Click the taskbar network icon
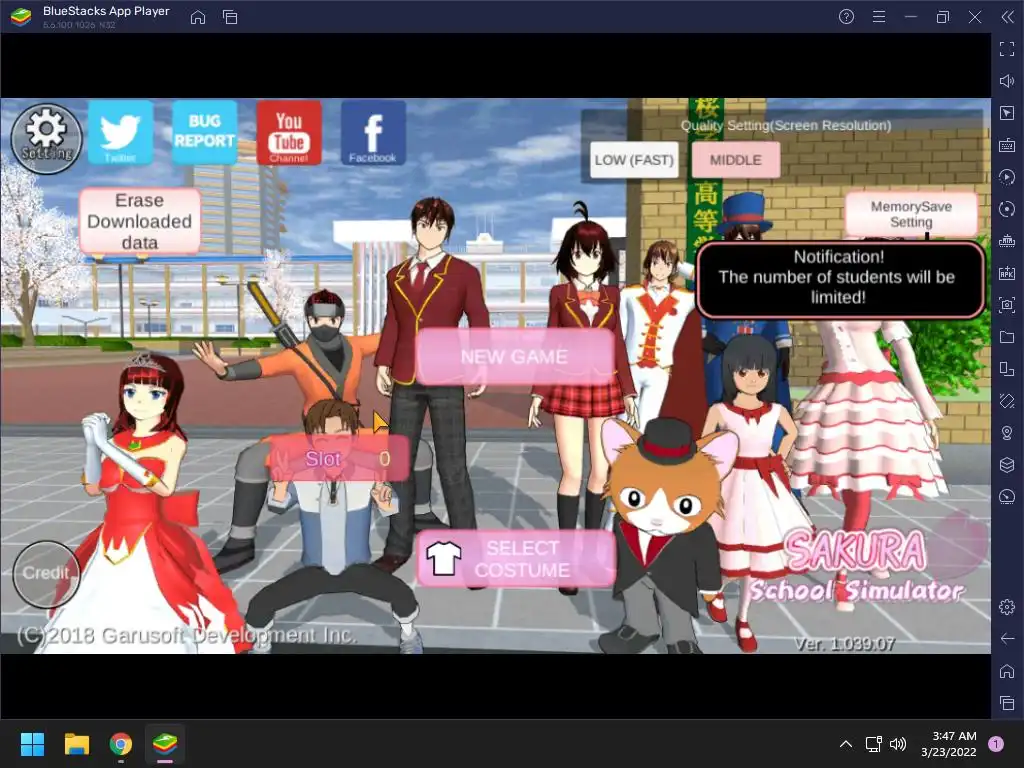 tap(874, 744)
